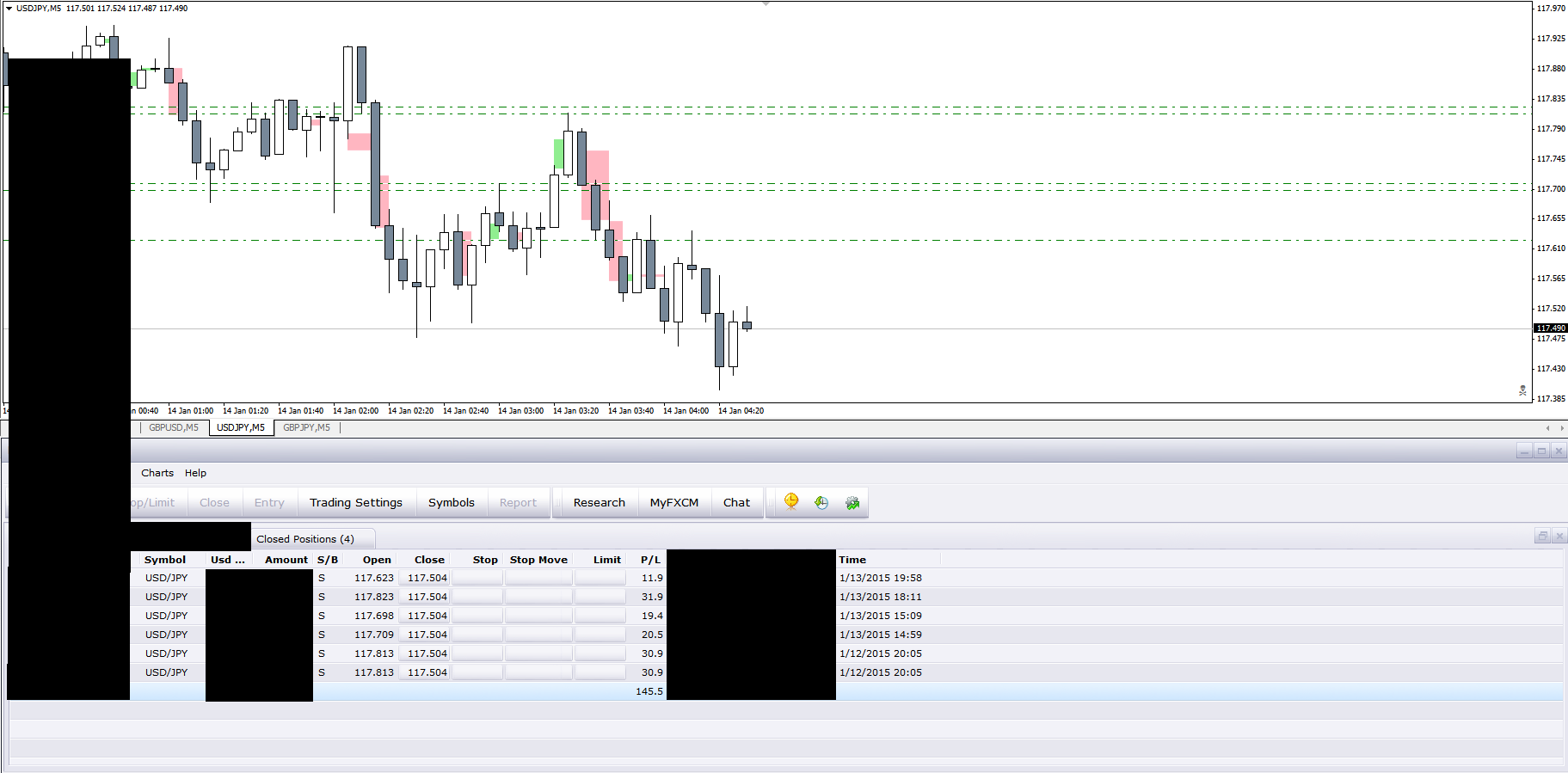1568x773 pixels.
Task: Click the skull icon on the chart corner
Action: tap(1522, 391)
